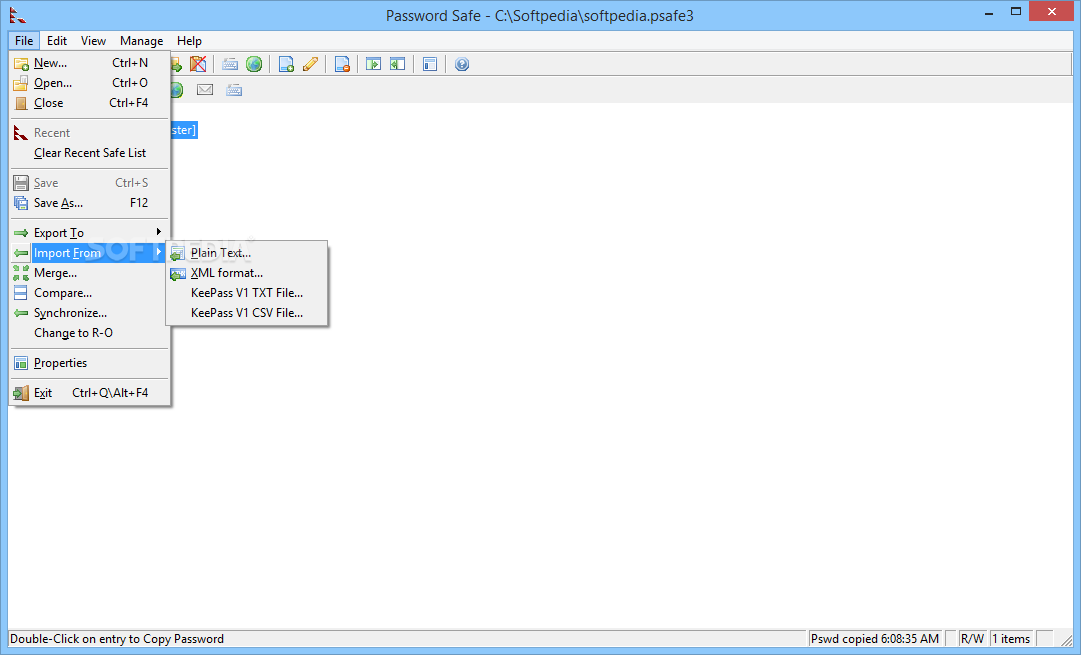Expand the Export To submenu

click(90, 232)
